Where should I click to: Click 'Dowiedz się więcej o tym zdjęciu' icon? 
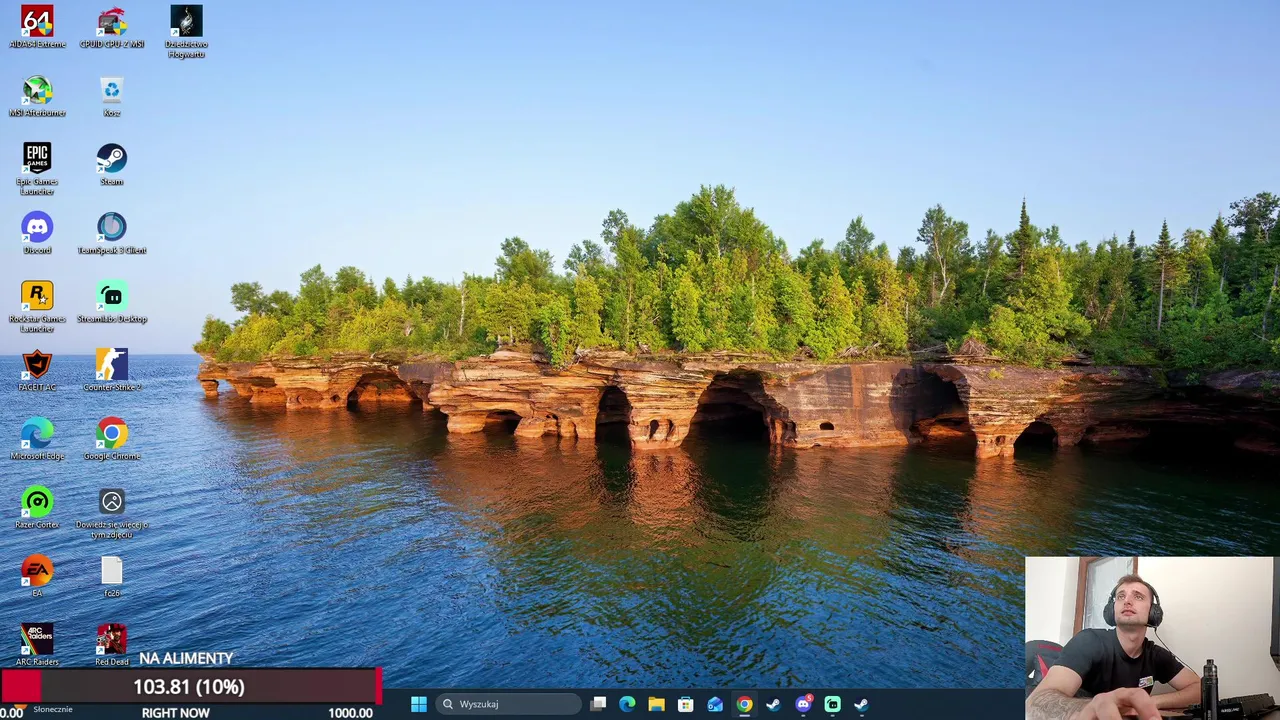pos(112,512)
